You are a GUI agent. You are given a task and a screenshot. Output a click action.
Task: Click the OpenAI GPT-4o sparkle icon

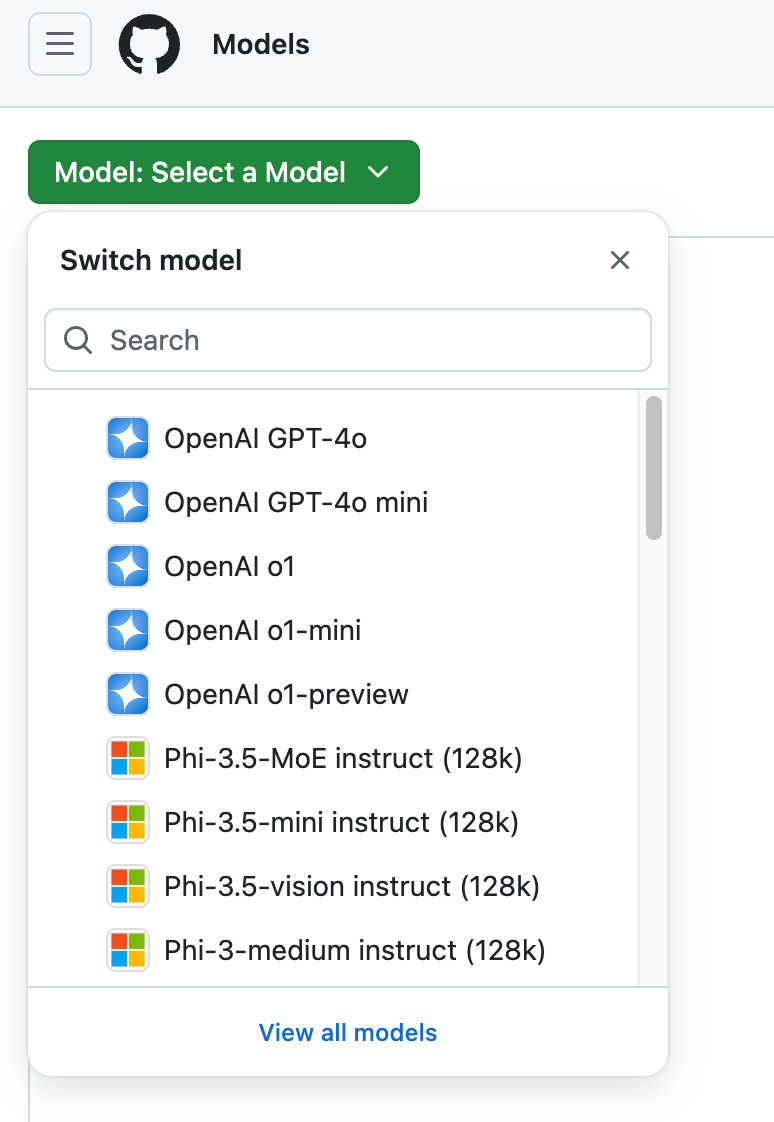(x=128, y=438)
